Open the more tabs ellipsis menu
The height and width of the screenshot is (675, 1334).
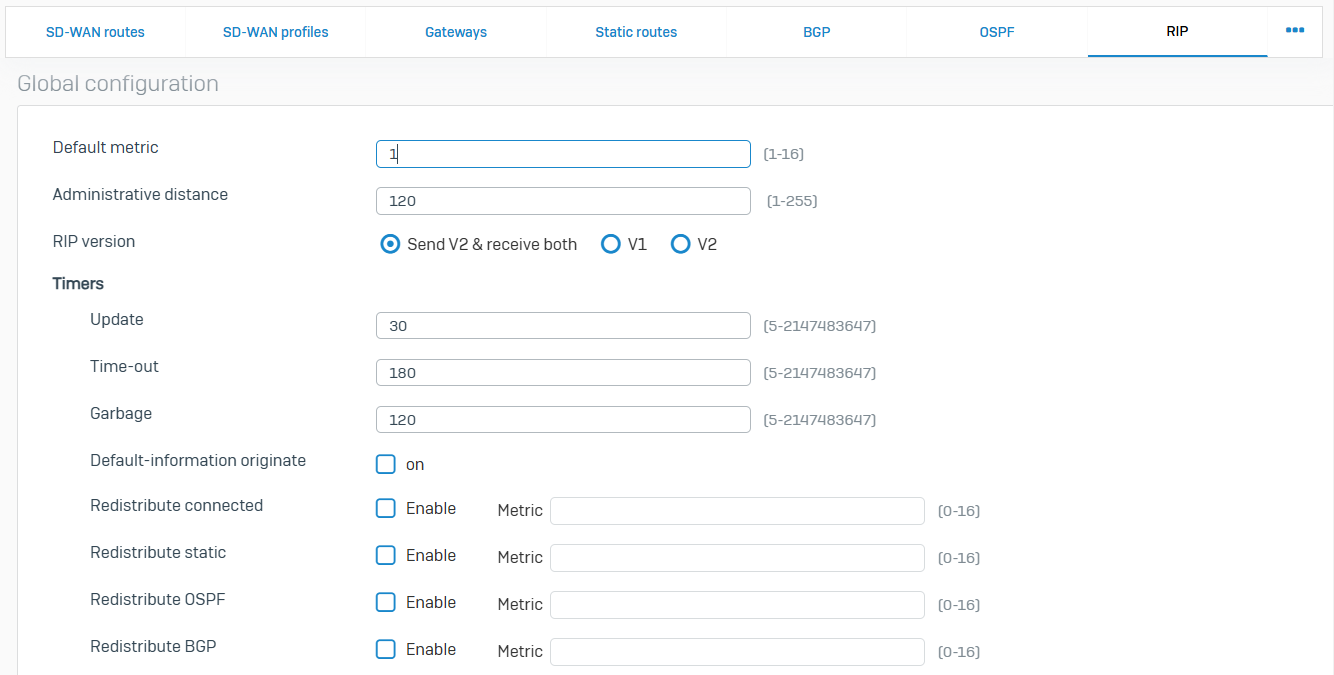point(1294,31)
